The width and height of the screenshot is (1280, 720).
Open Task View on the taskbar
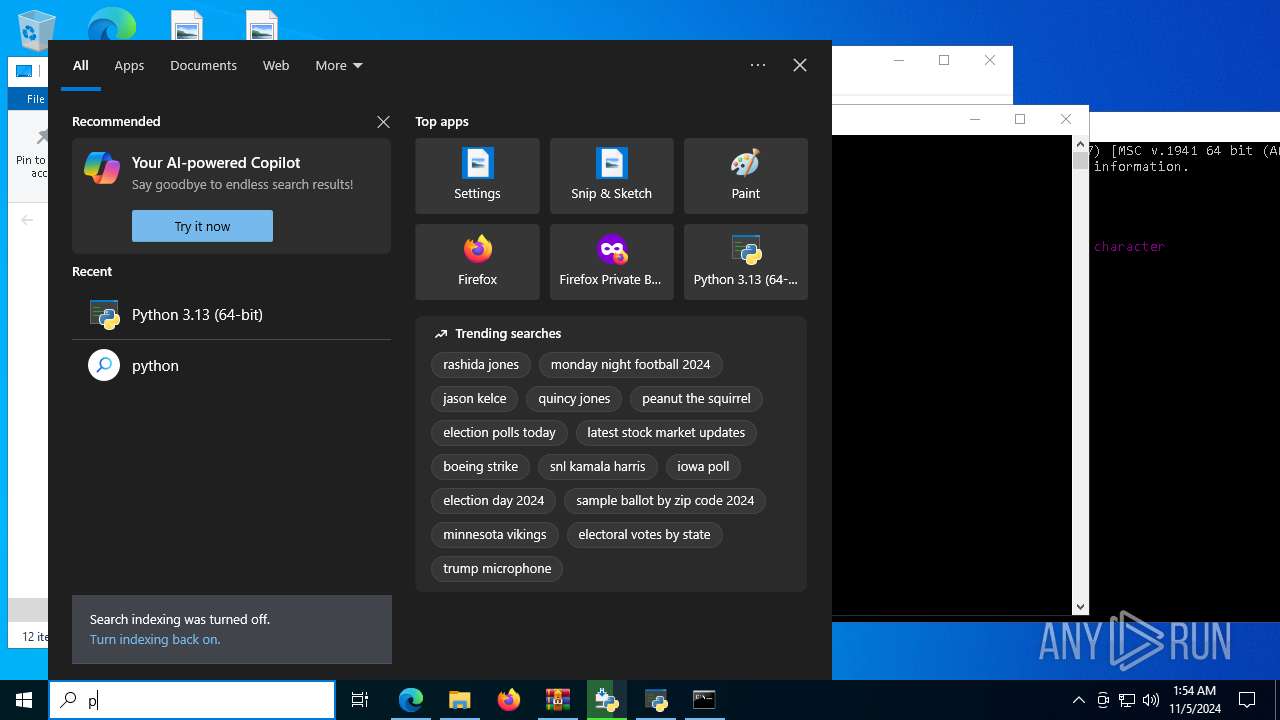click(x=360, y=700)
